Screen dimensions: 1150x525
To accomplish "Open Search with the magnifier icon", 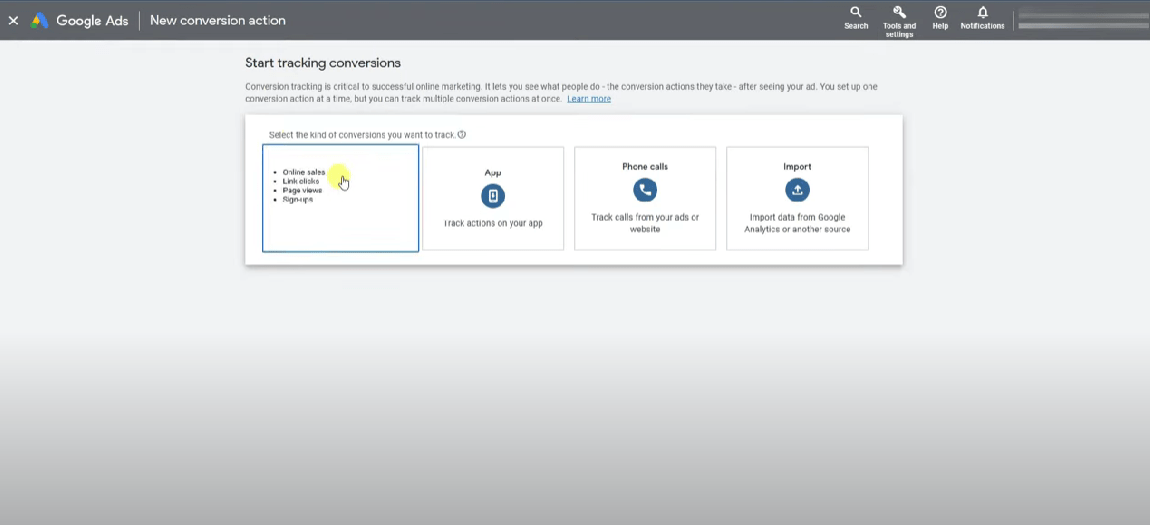I will 855,13.
